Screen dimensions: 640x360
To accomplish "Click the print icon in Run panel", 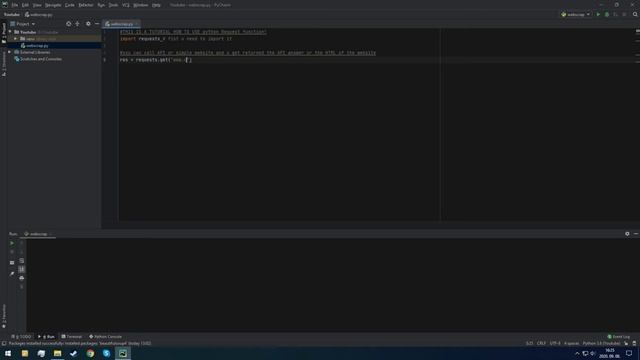I will [x=22, y=278].
